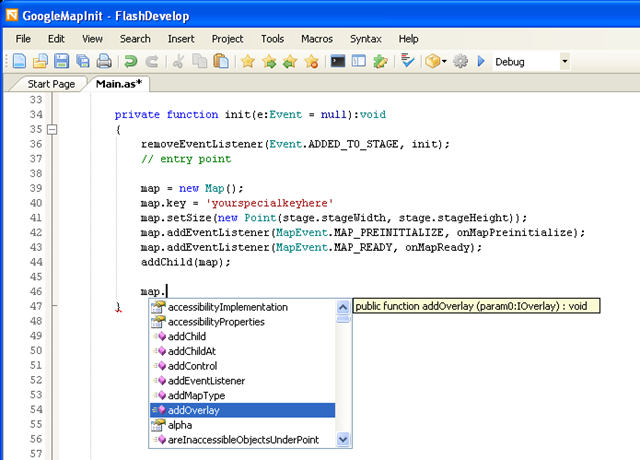Open the View menu
The height and width of the screenshot is (460, 640).
point(92,39)
